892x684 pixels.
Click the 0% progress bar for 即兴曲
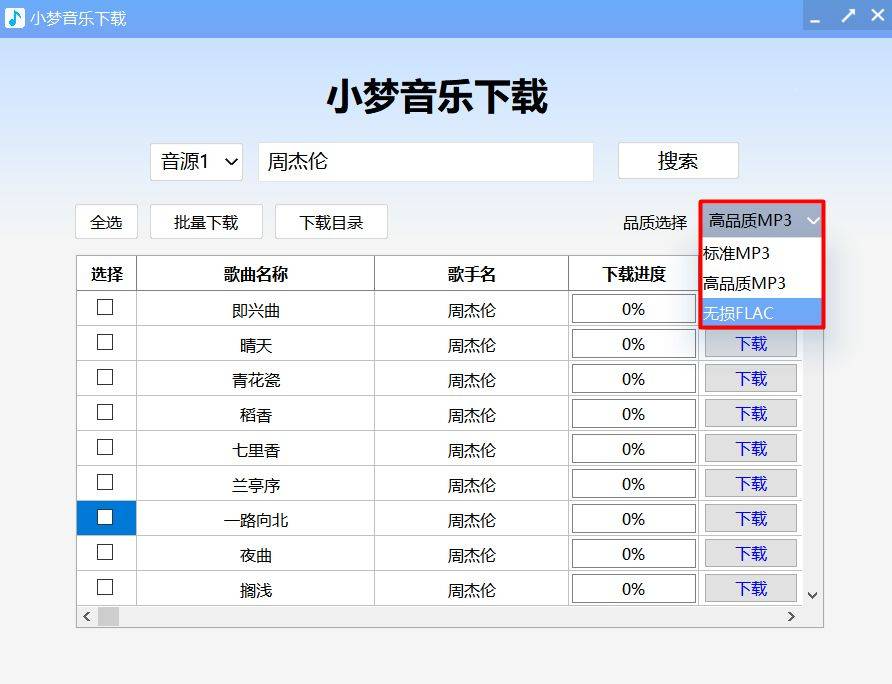pyautogui.click(x=633, y=307)
